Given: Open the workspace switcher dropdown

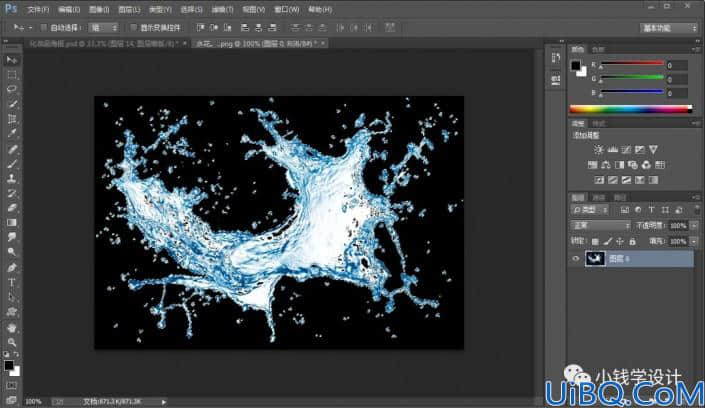Looking at the screenshot, I should tap(669, 28).
